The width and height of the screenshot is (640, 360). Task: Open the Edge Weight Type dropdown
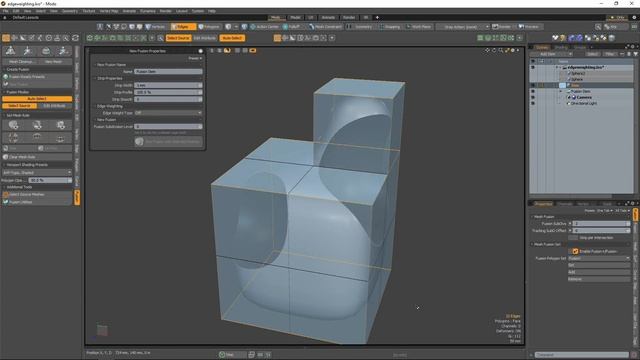pos(168,113)
